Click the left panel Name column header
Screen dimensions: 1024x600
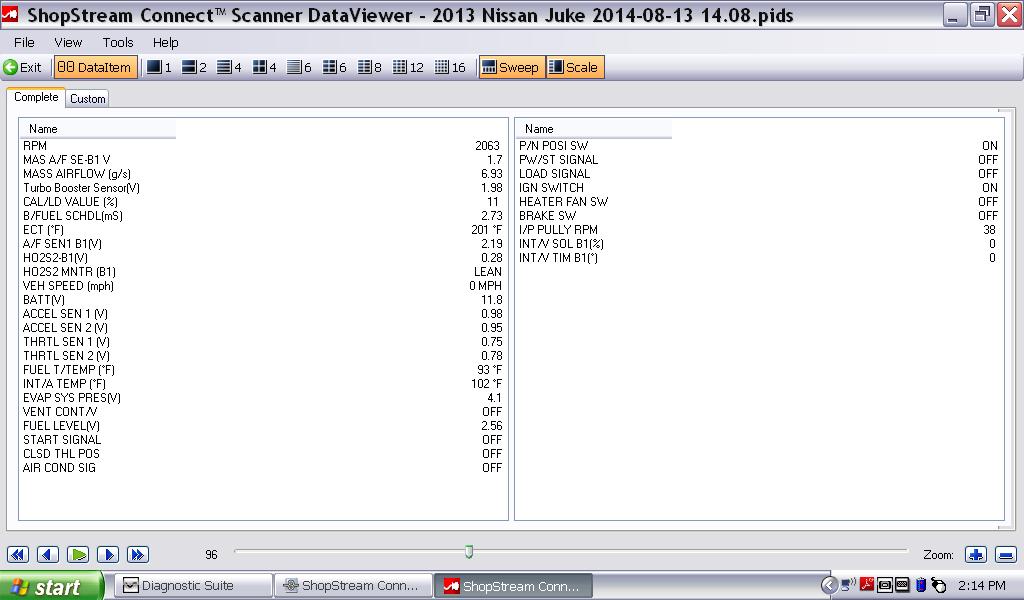(x=97, y=129)
